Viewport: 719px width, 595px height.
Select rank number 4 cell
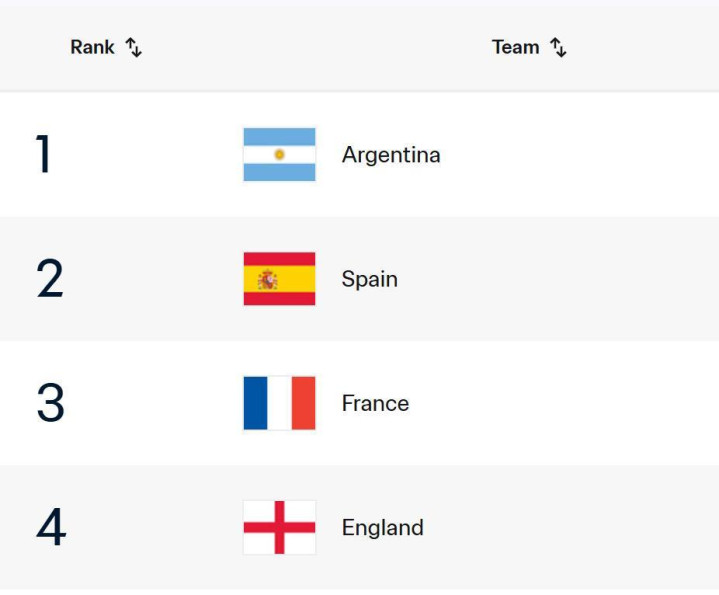pyautogui.click(x=51, y=527)
